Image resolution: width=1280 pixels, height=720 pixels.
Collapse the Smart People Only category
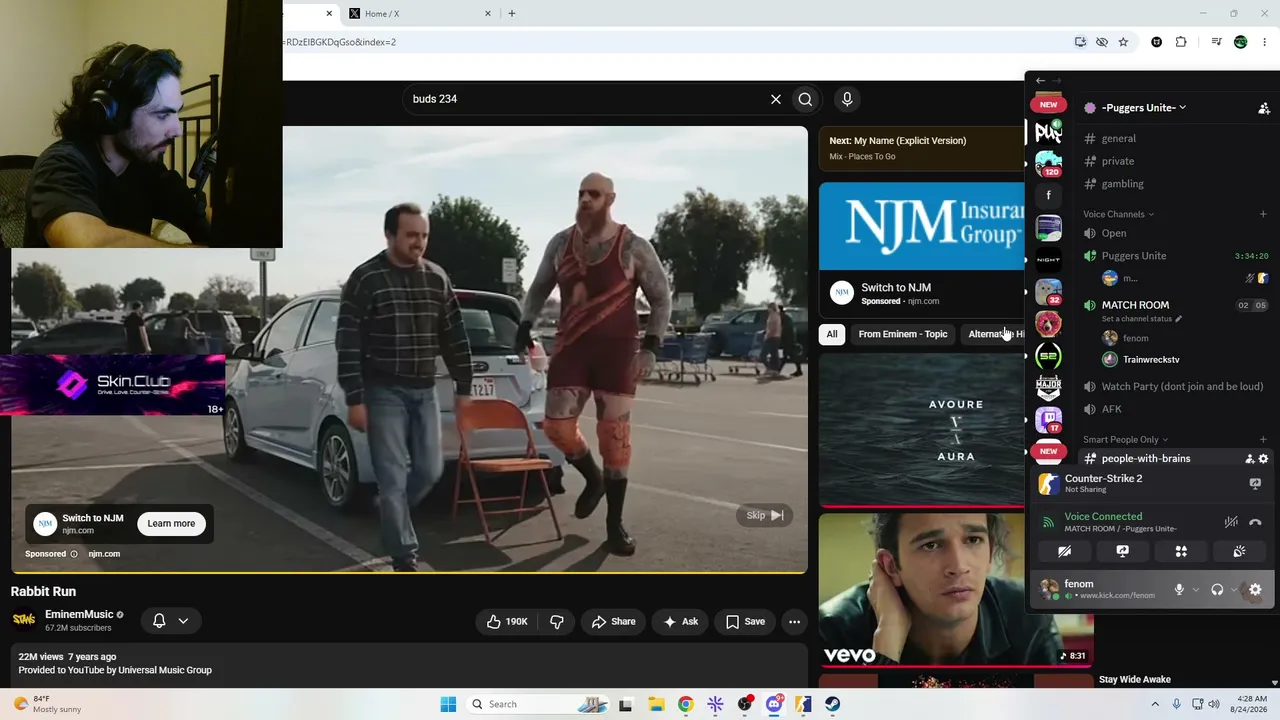tap(1125, 439)
